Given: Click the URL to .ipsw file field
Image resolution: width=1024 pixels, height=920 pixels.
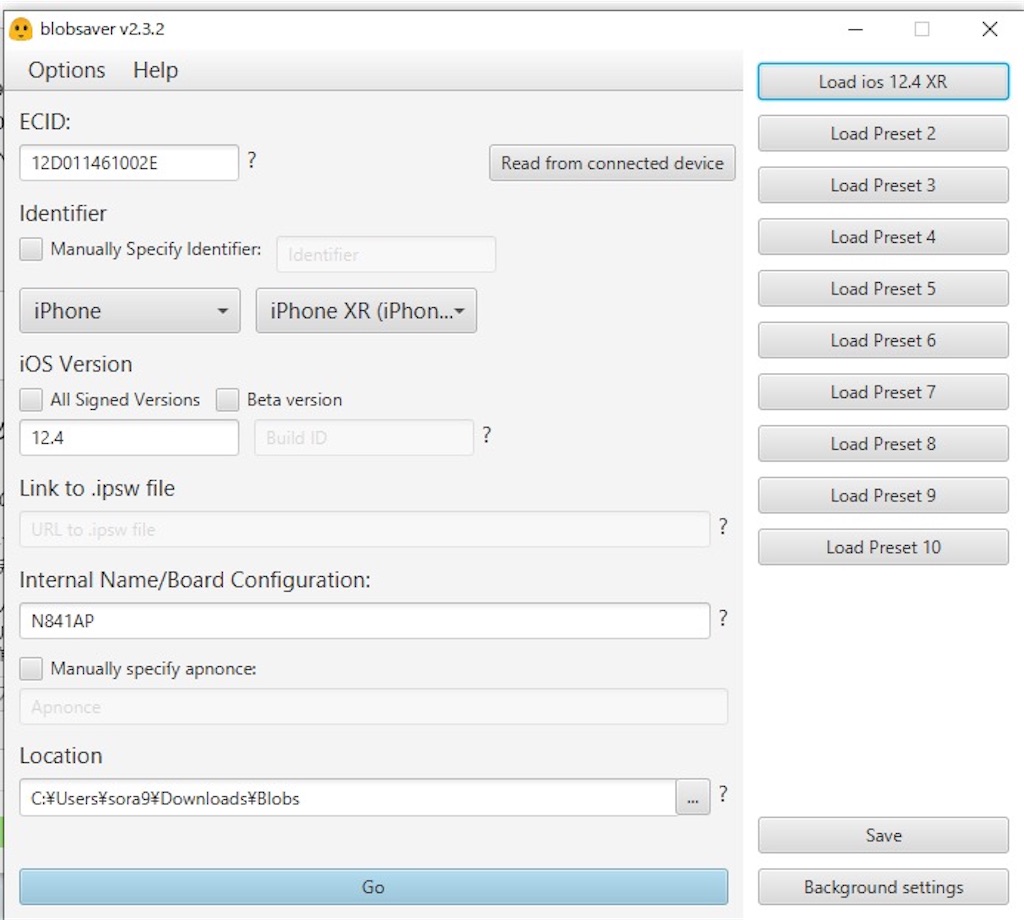Looking at the screenshot, I should 364,529.
